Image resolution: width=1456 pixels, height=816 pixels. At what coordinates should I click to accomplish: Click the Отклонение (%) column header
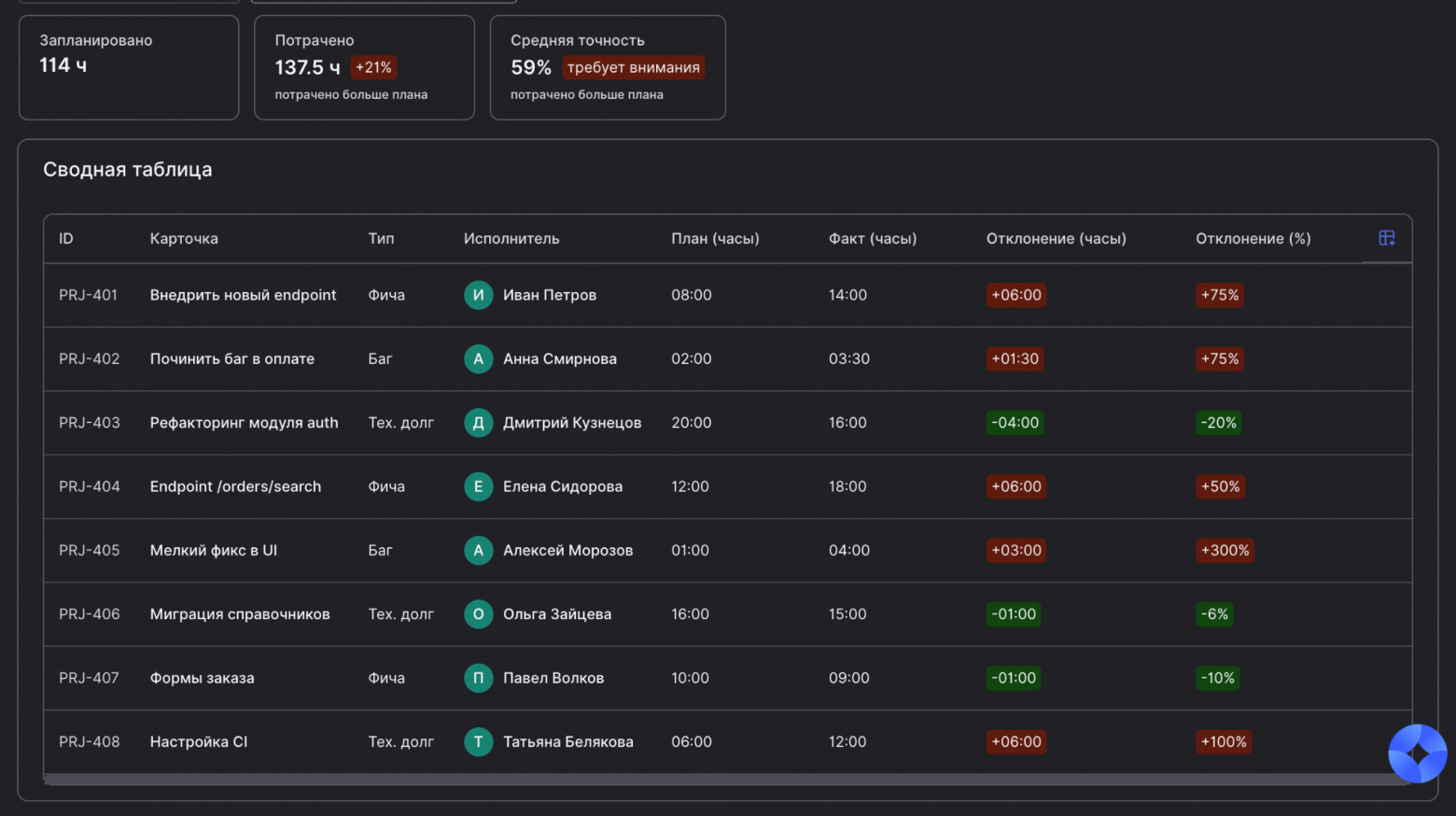point(1253,239)
